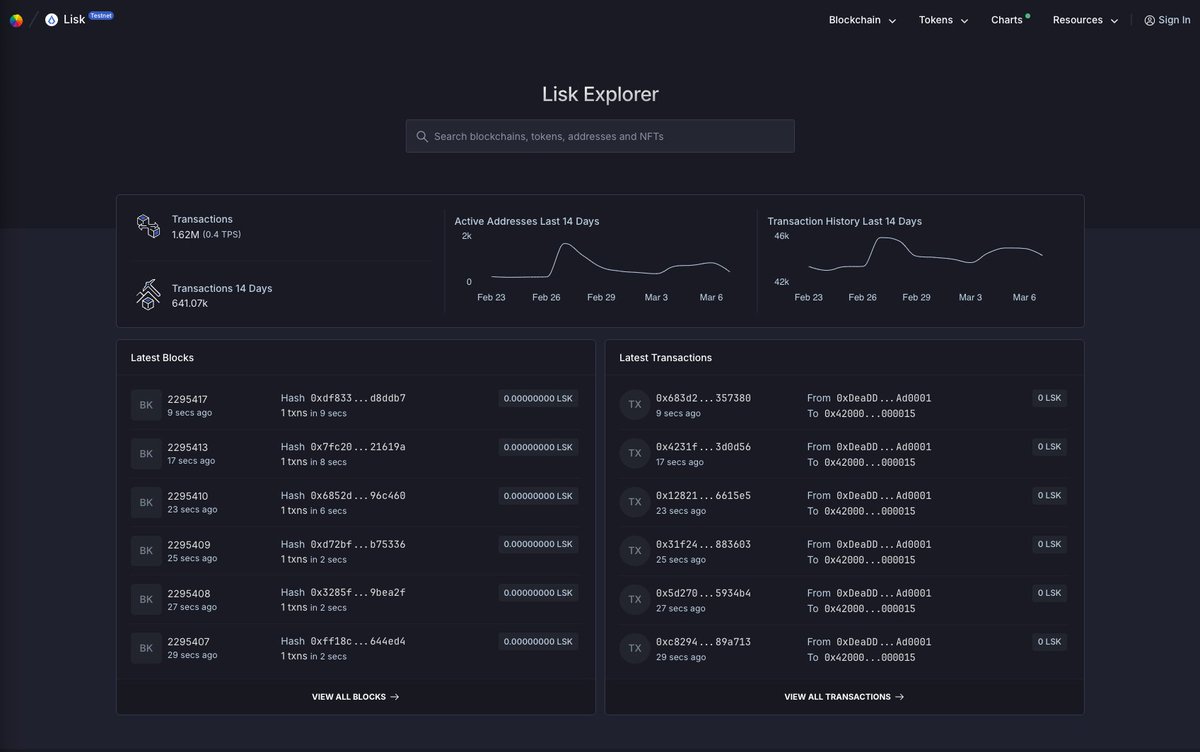Open transaction 0x5d270...5934b4

click(x=703, y=592)
